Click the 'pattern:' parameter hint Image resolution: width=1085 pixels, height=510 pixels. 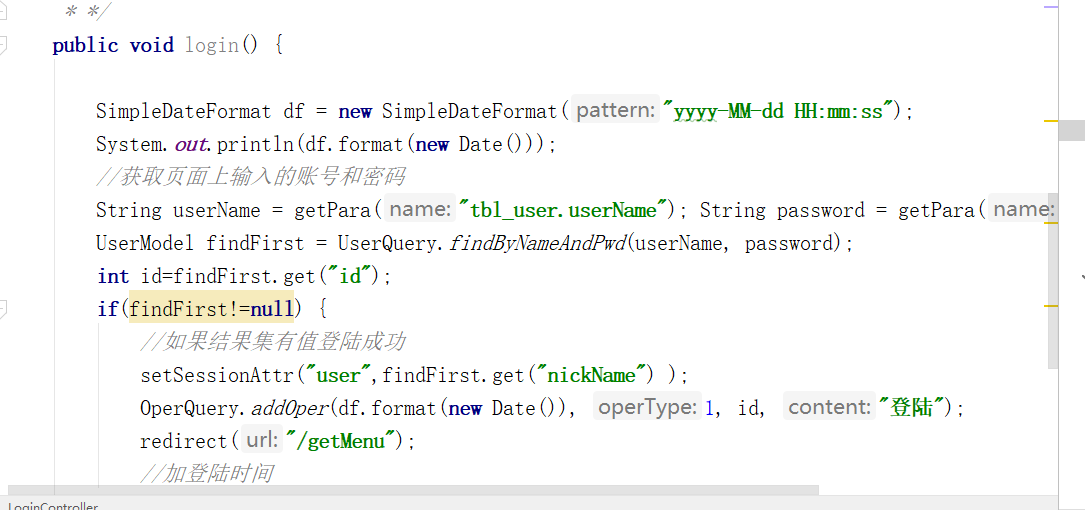click(x=617, y=111)
